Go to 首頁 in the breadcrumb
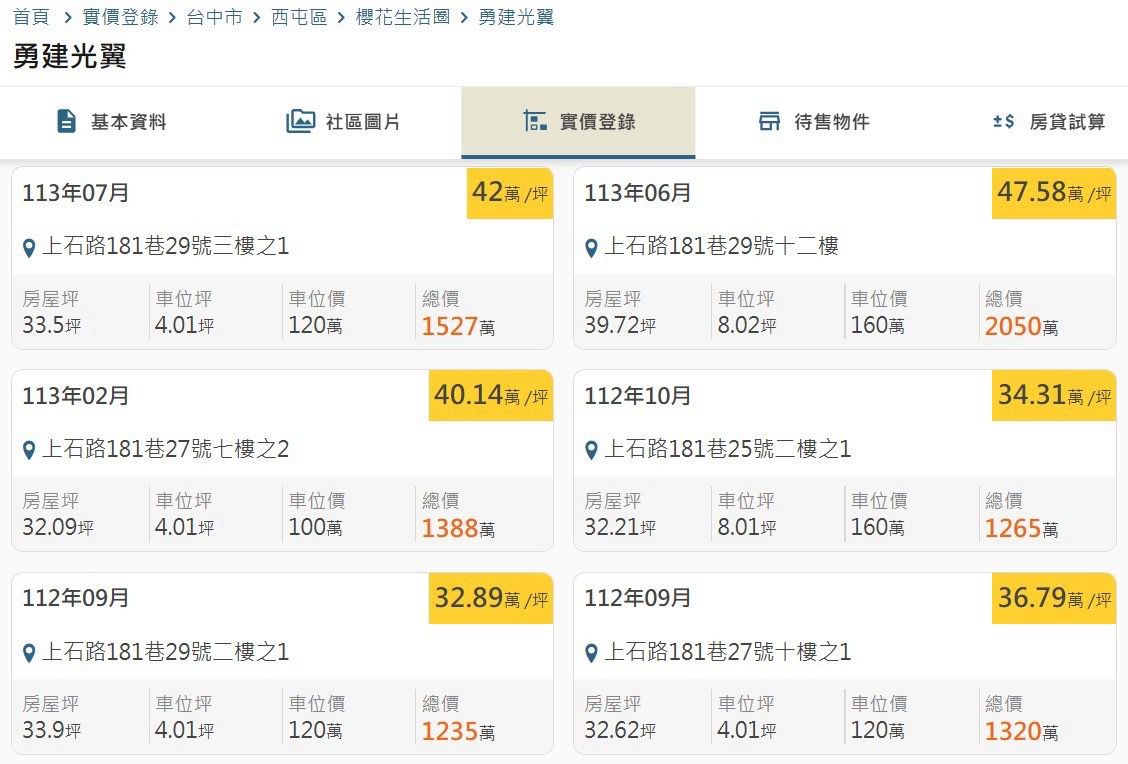1128x764 pixels. pyautogui.click(x=31, y=17)
